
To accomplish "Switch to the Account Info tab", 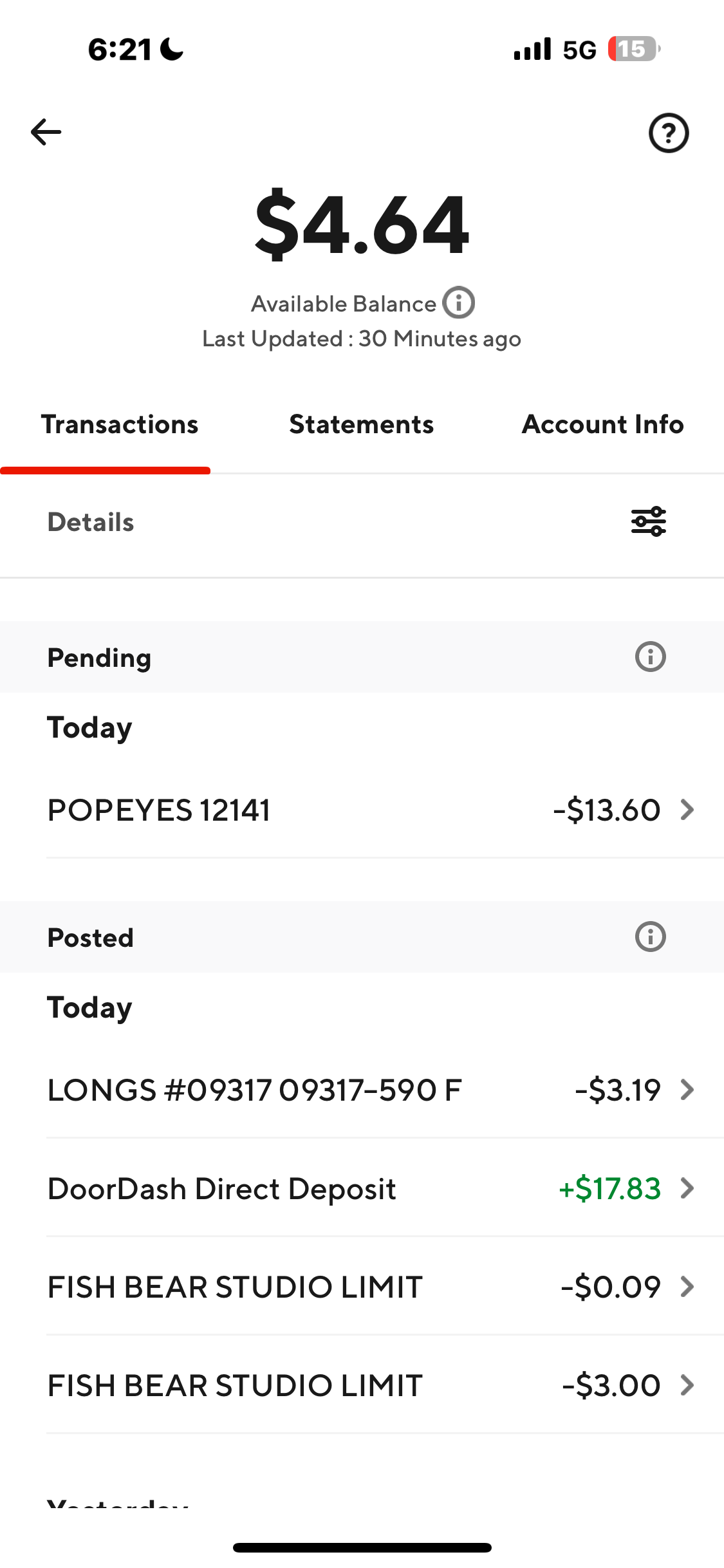I will tap(602, 425).
